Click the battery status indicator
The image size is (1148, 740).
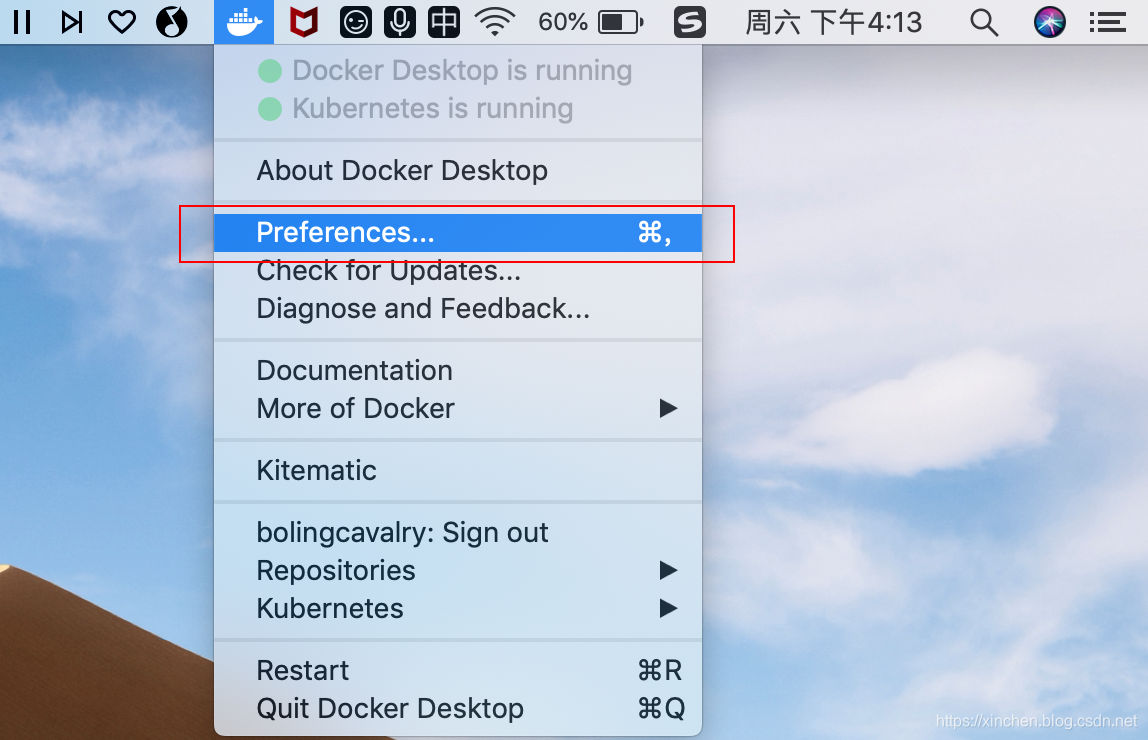coord(620,21)
